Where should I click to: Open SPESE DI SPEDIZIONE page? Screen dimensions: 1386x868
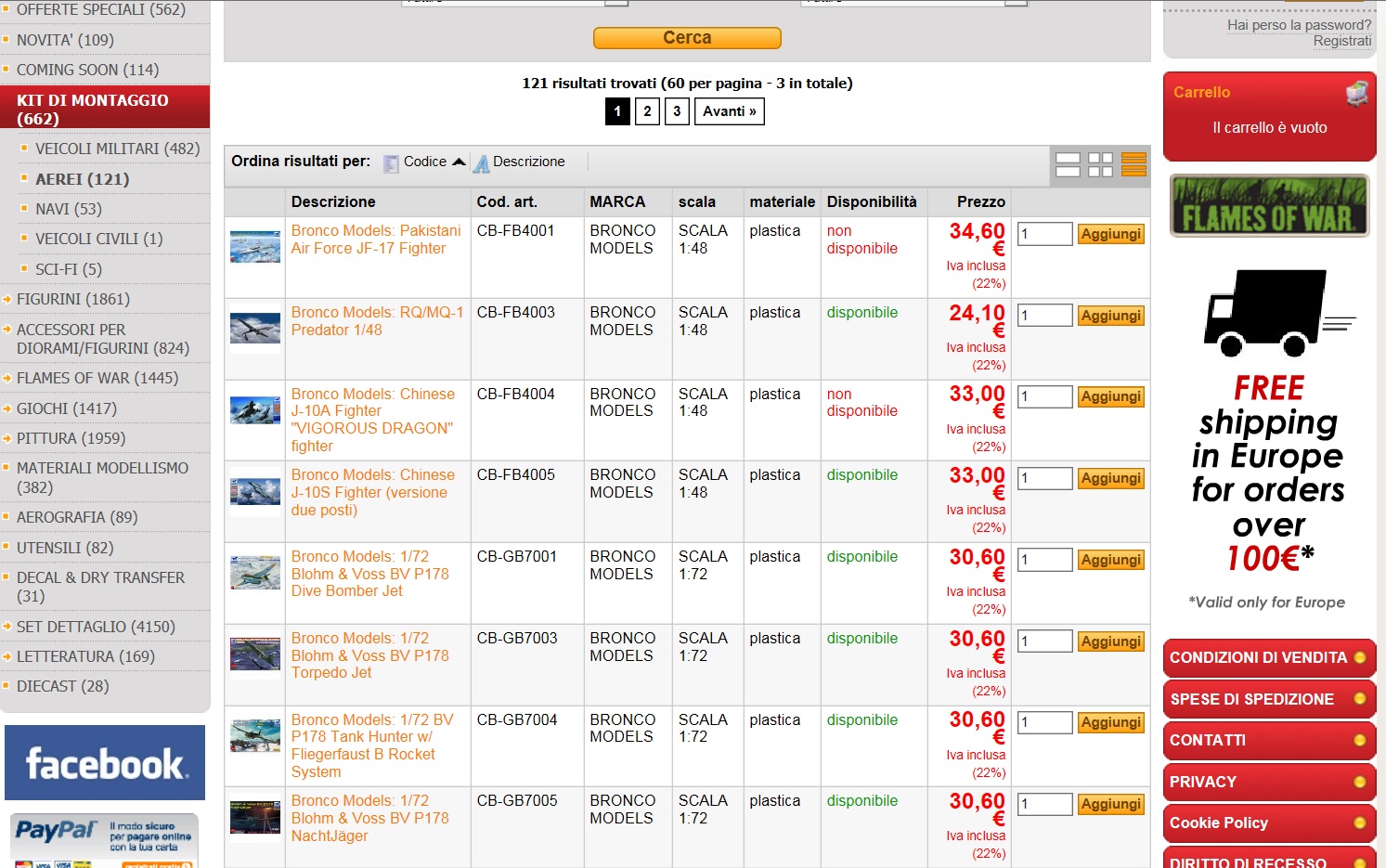(x=1269, y=699)
